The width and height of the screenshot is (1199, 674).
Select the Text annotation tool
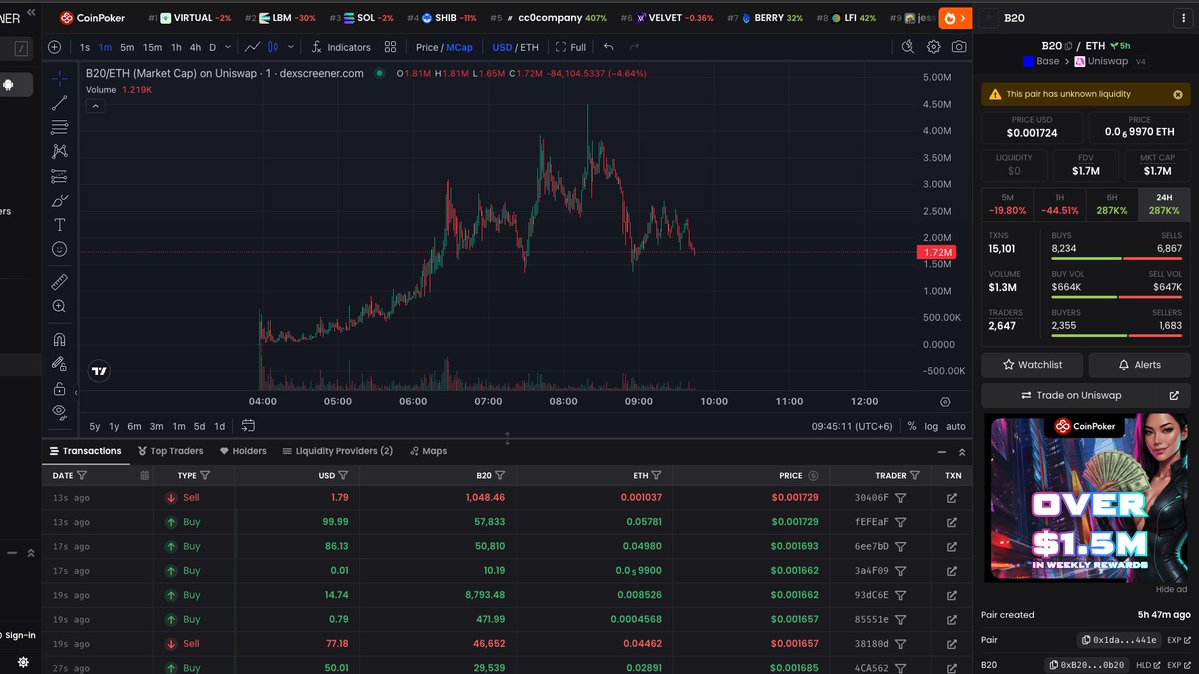[x=60, y=225]
